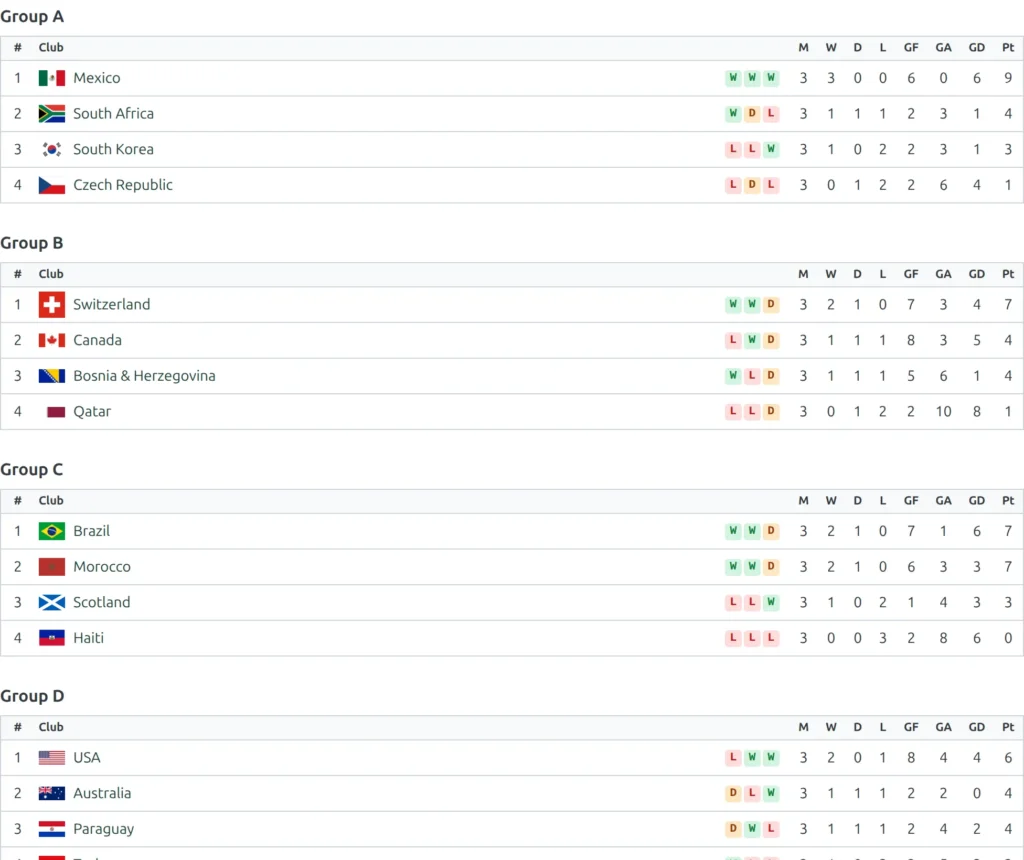Click South Korea's W form badge
This screenshot has height=860, width=1024.
coord(771,149)
